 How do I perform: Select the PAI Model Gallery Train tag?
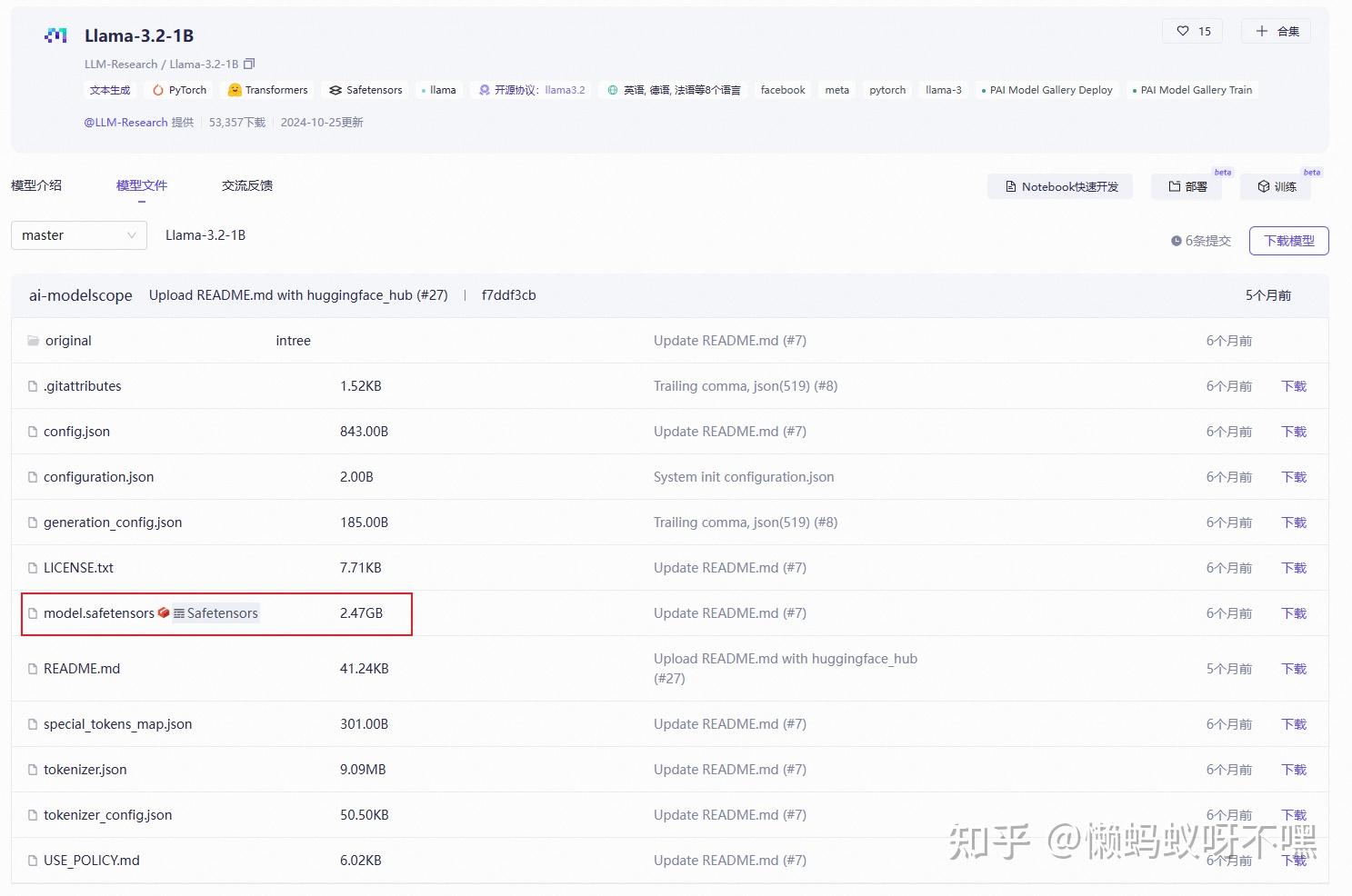click(x=1193, y=90)
